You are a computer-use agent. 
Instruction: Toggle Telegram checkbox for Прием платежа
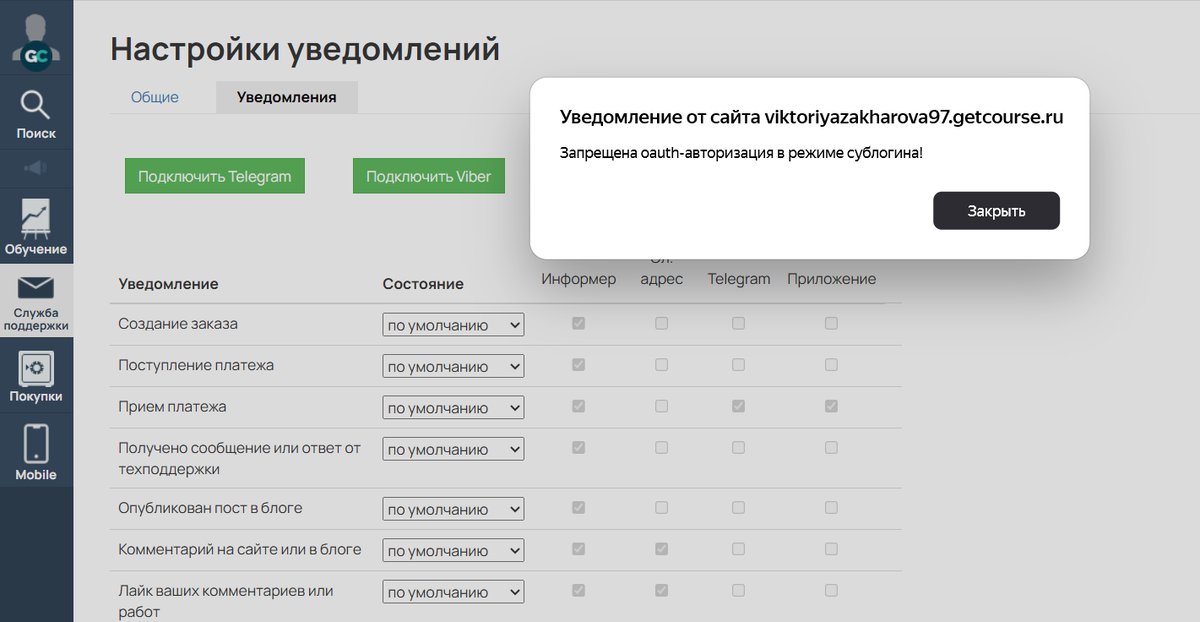(x=738, y=407)
